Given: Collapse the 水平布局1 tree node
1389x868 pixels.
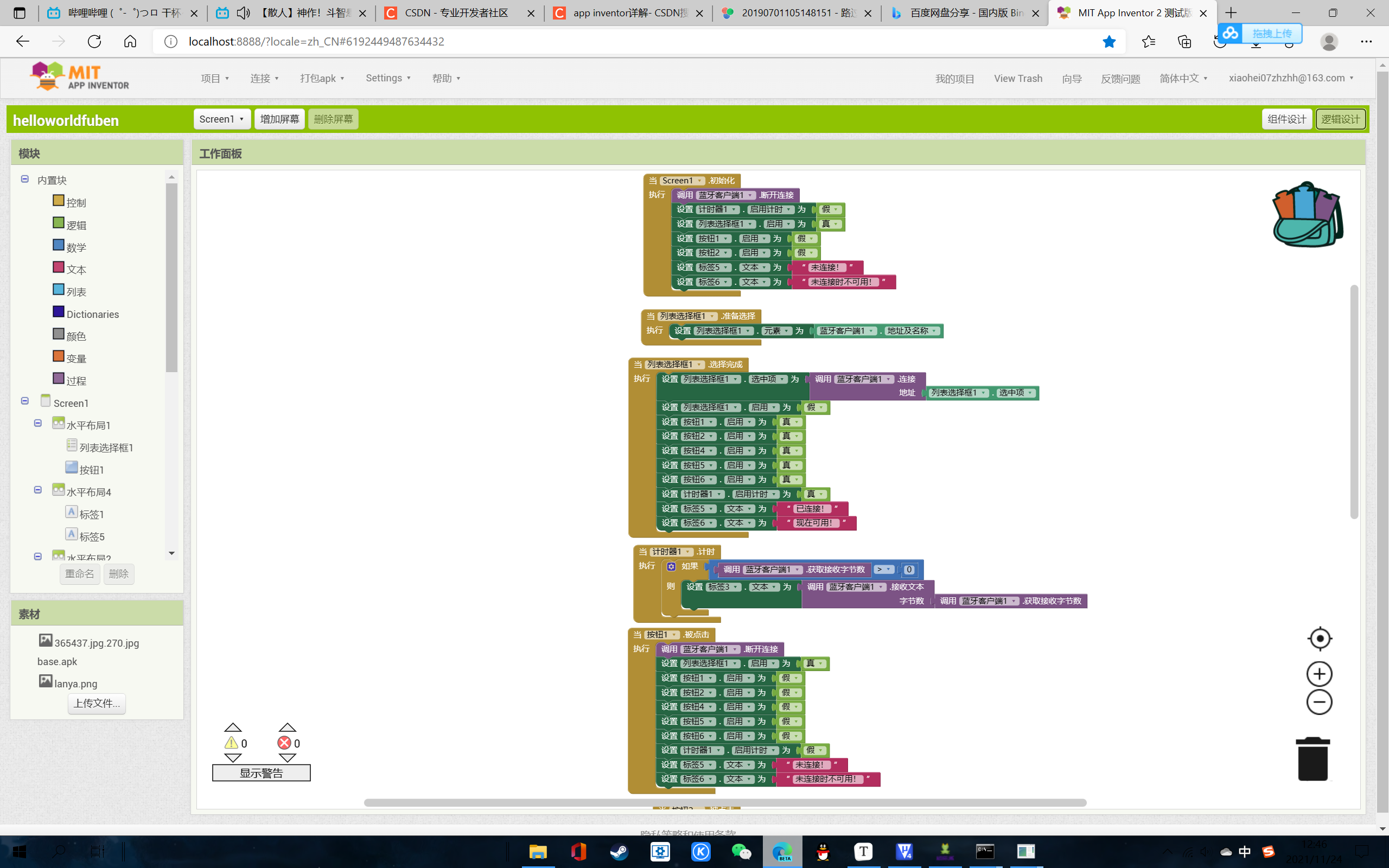Looking at the screenshot, I should tap(38, 423).
